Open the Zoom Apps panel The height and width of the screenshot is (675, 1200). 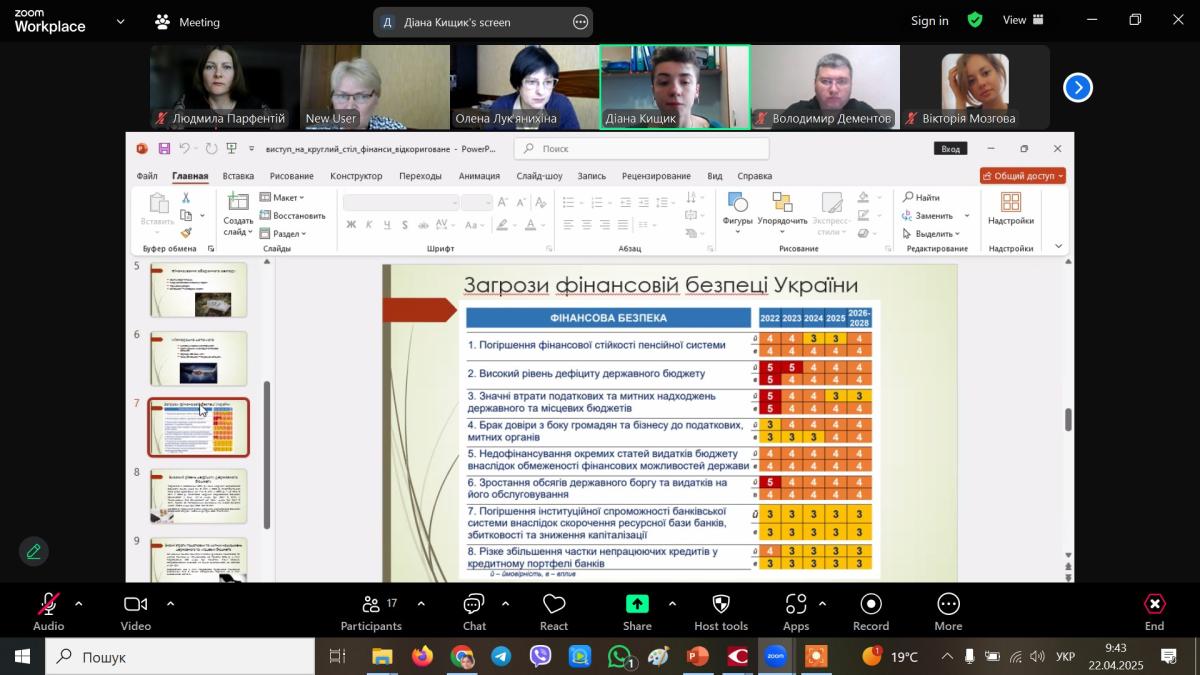[796, 611]
